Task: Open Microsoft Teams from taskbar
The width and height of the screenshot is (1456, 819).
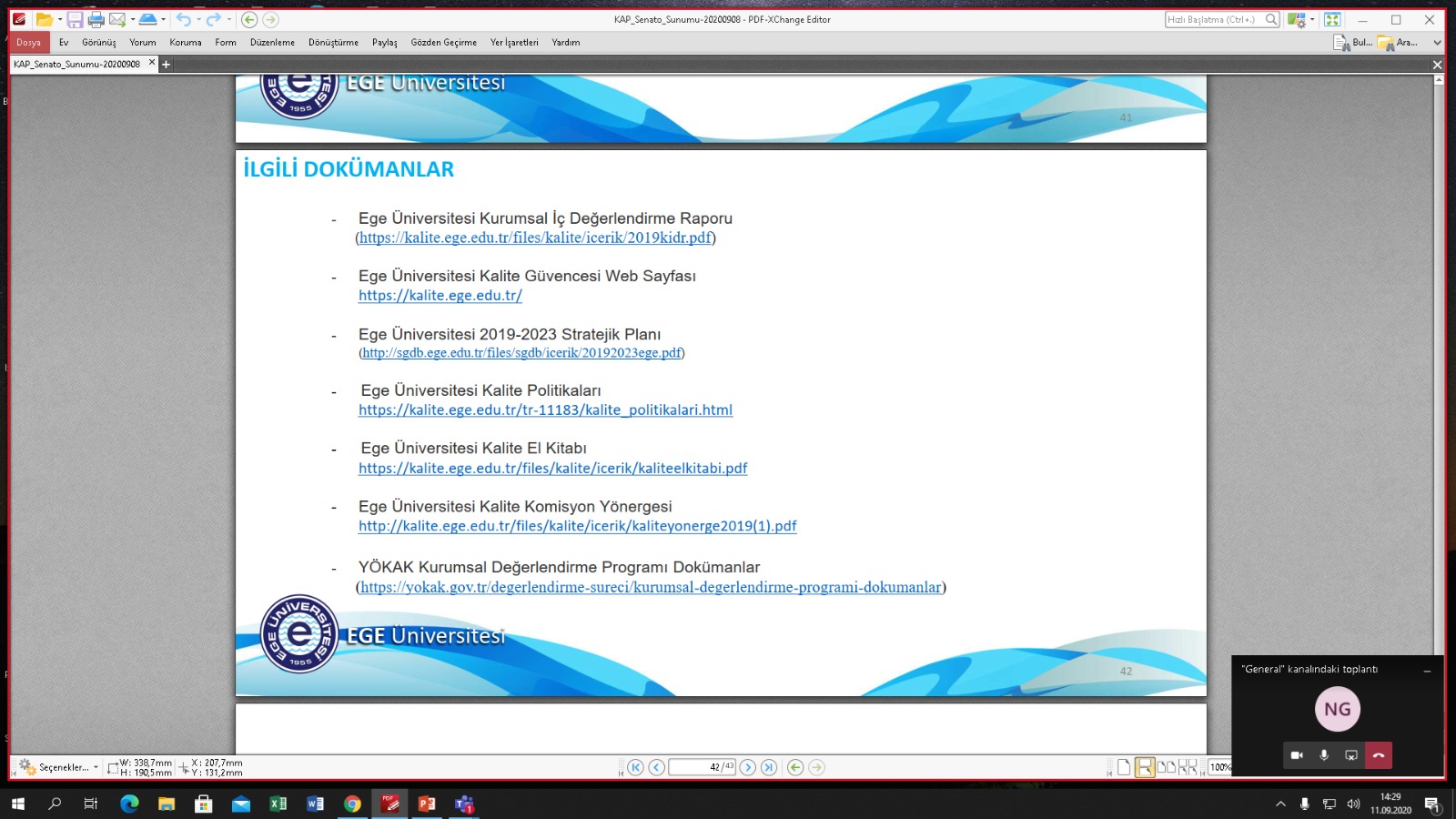Action: tap(464, 804)
